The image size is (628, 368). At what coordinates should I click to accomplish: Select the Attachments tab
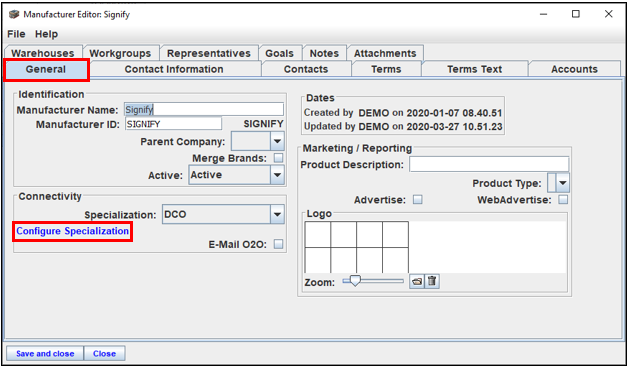[385, 53]
